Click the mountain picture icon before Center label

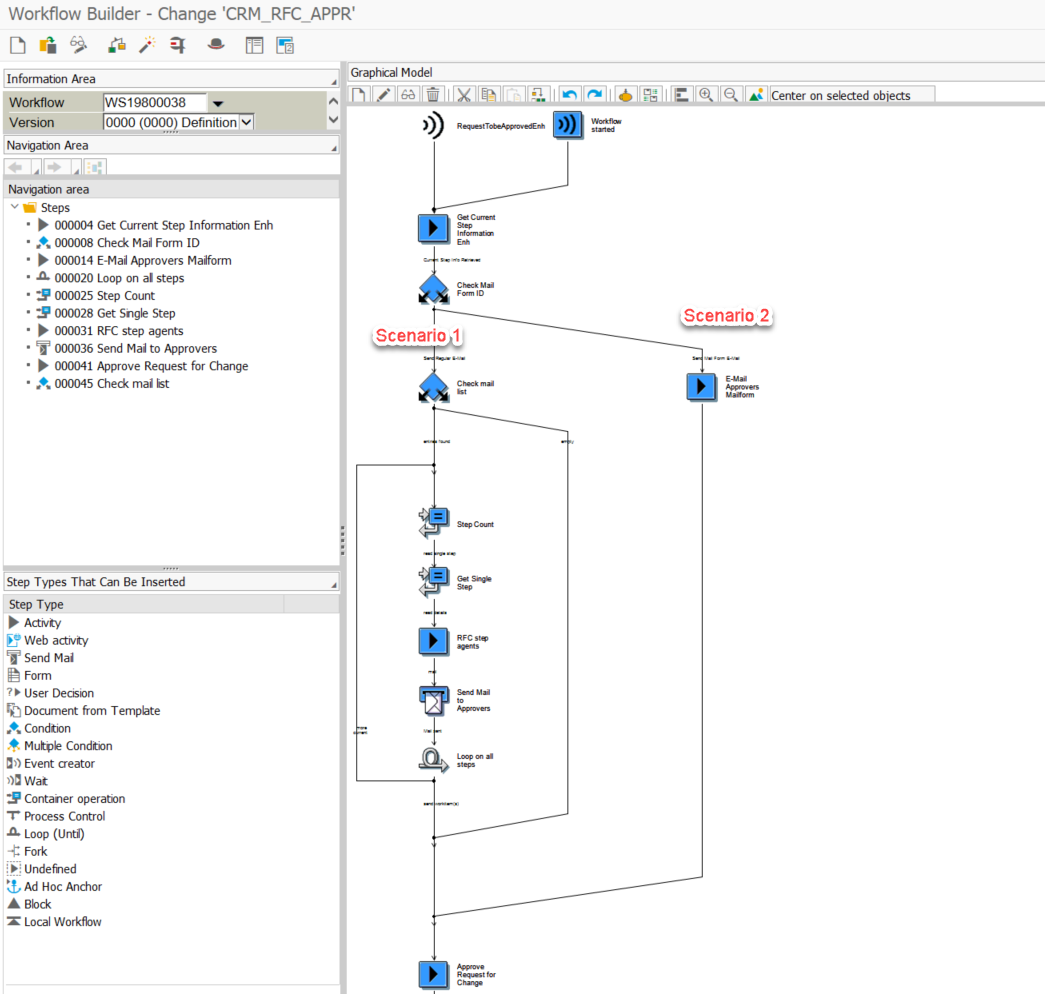pos(756,95)
